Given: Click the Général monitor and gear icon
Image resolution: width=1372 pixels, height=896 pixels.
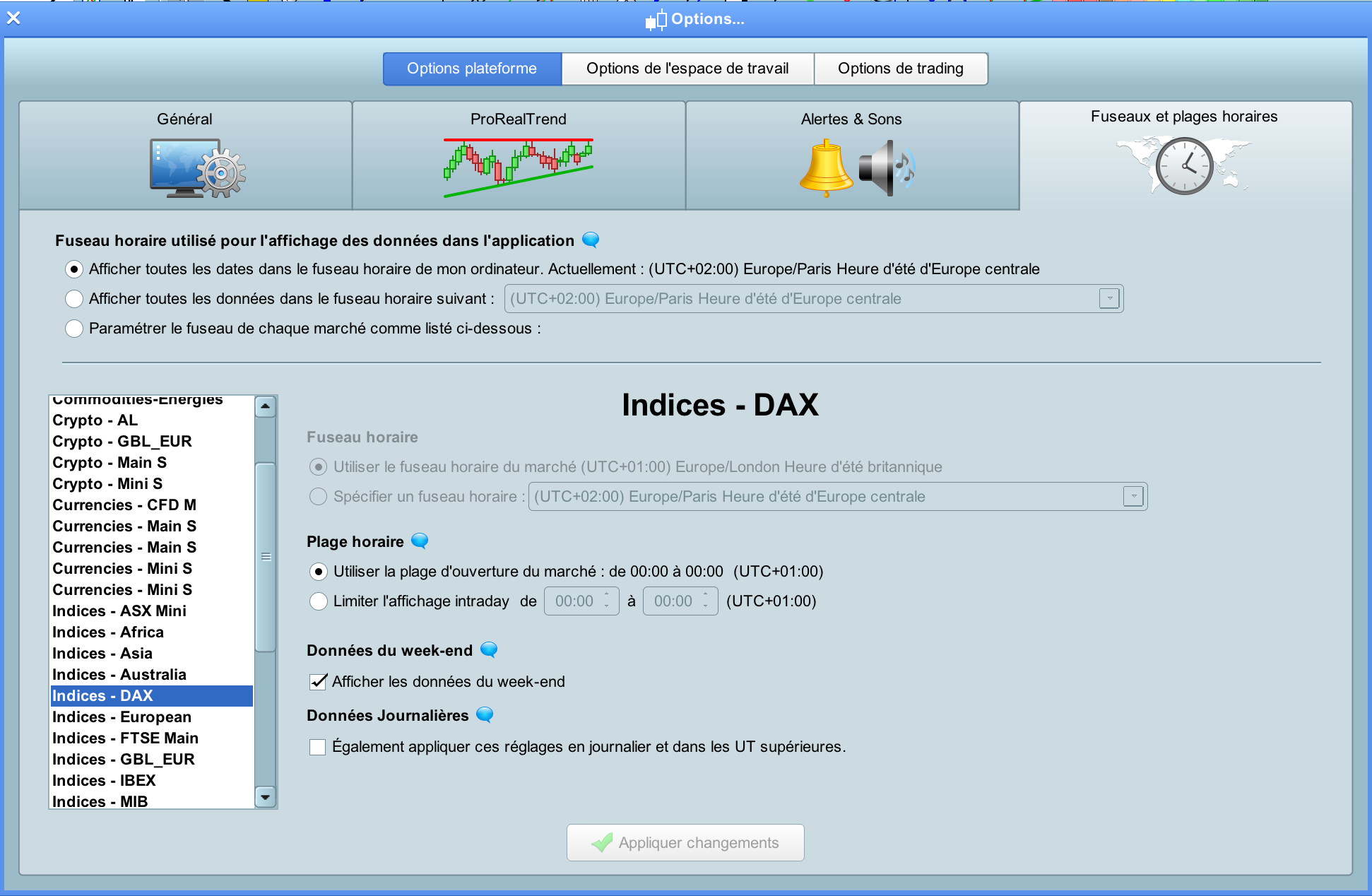Looking at the screenshot, I should 197,168.
